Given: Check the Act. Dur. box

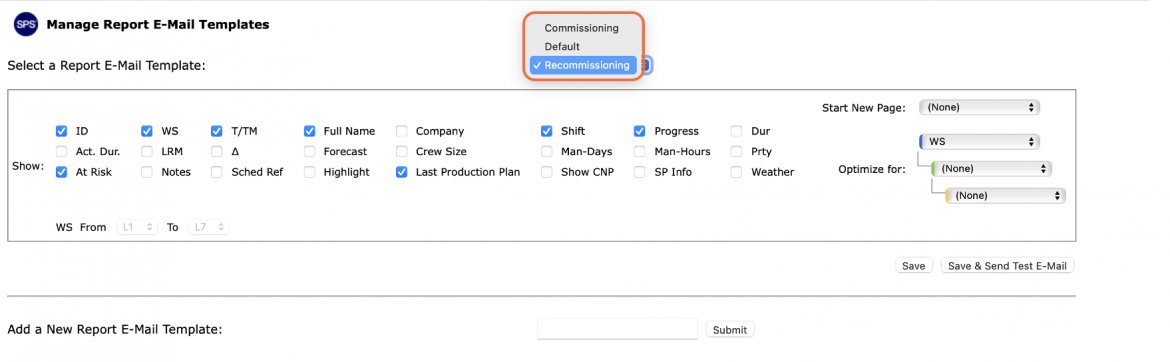Looking at the screenshot, I should (x=61, y=152).
